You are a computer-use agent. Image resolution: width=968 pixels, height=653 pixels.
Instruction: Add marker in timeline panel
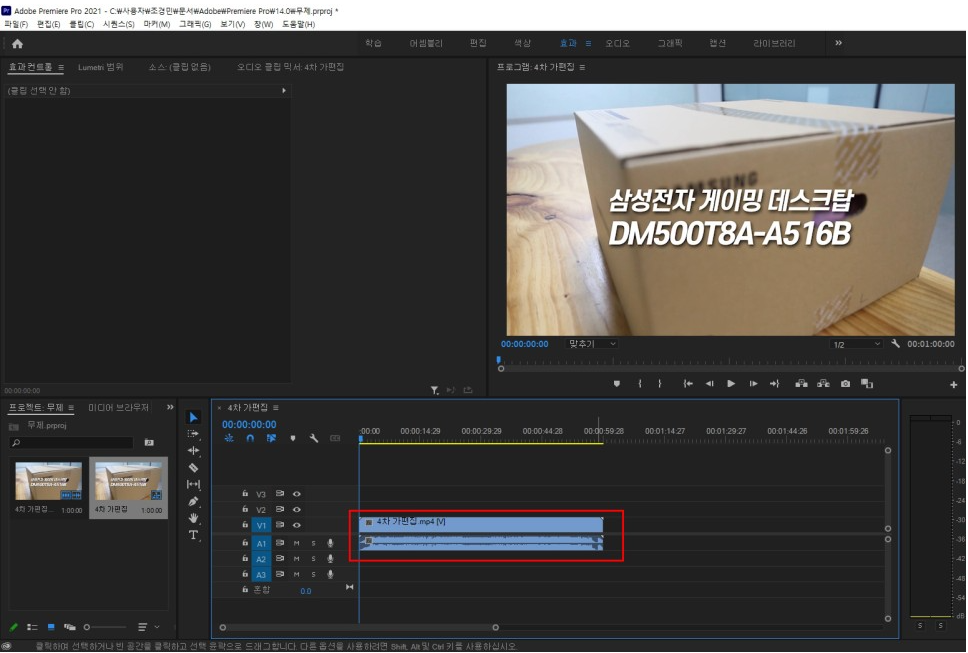coord(293,438)
